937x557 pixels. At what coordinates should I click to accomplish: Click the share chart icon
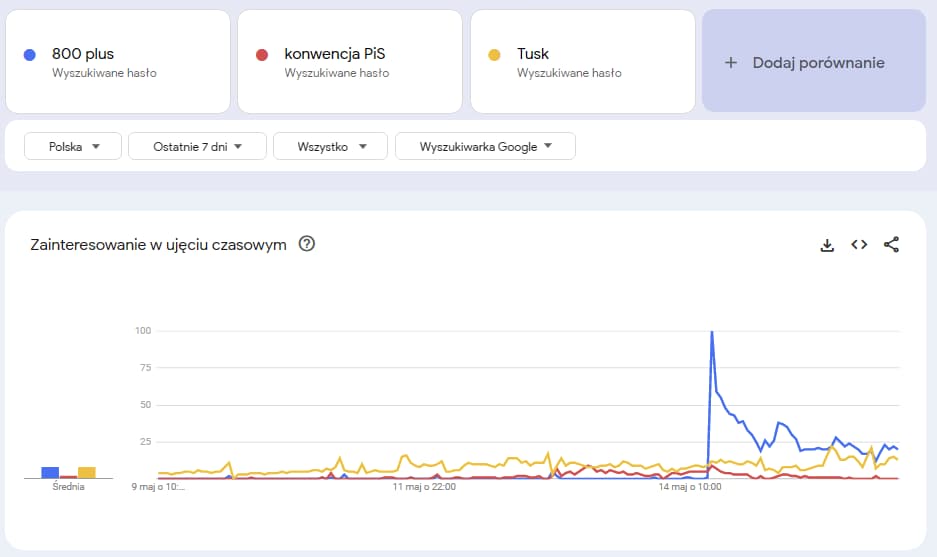(x=891, y=244)
